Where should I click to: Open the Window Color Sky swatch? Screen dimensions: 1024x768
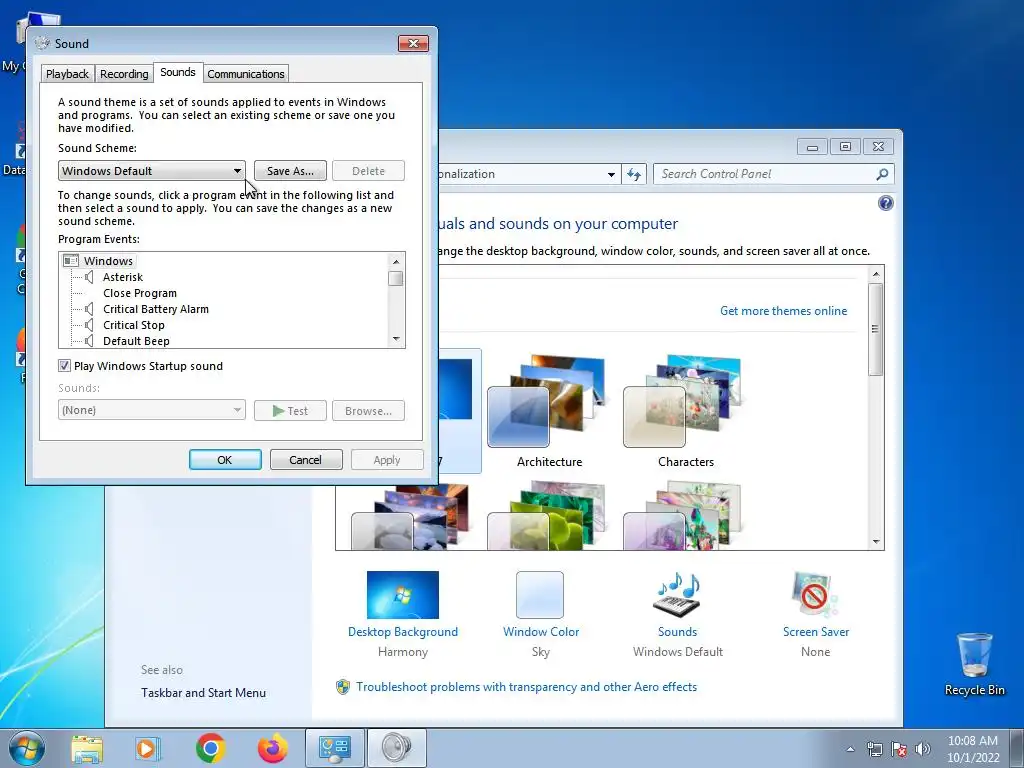540,595
